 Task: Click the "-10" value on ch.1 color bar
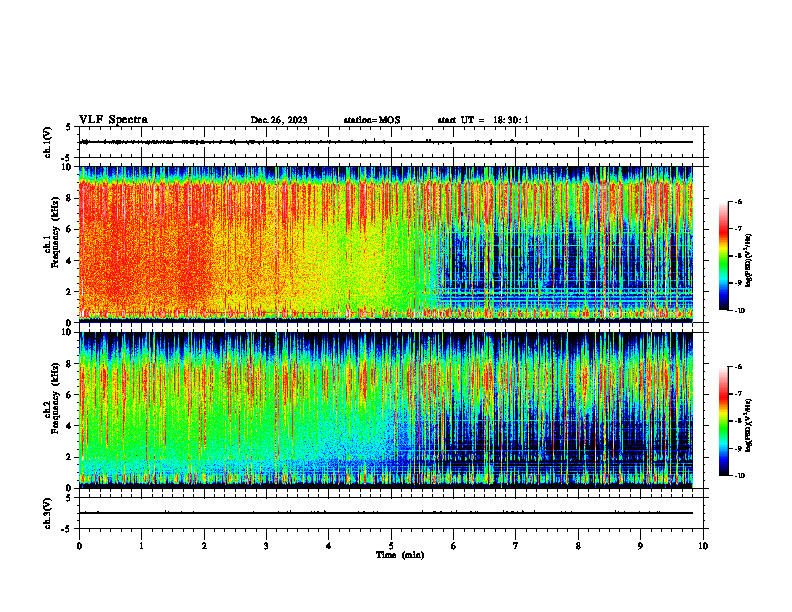pyautogui.click(x=739, y=311)
